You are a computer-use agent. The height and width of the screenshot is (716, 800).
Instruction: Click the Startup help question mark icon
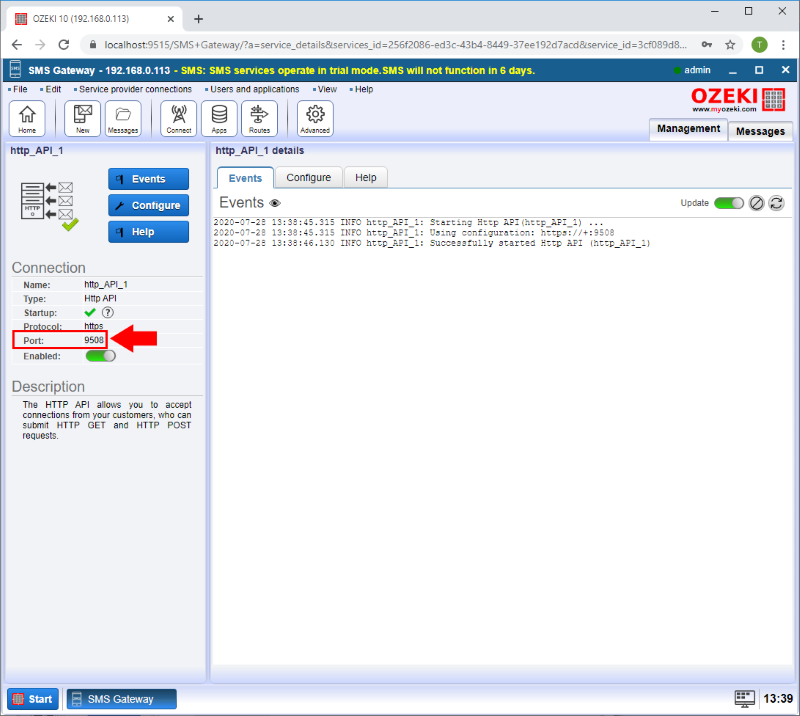coord(108,312)
